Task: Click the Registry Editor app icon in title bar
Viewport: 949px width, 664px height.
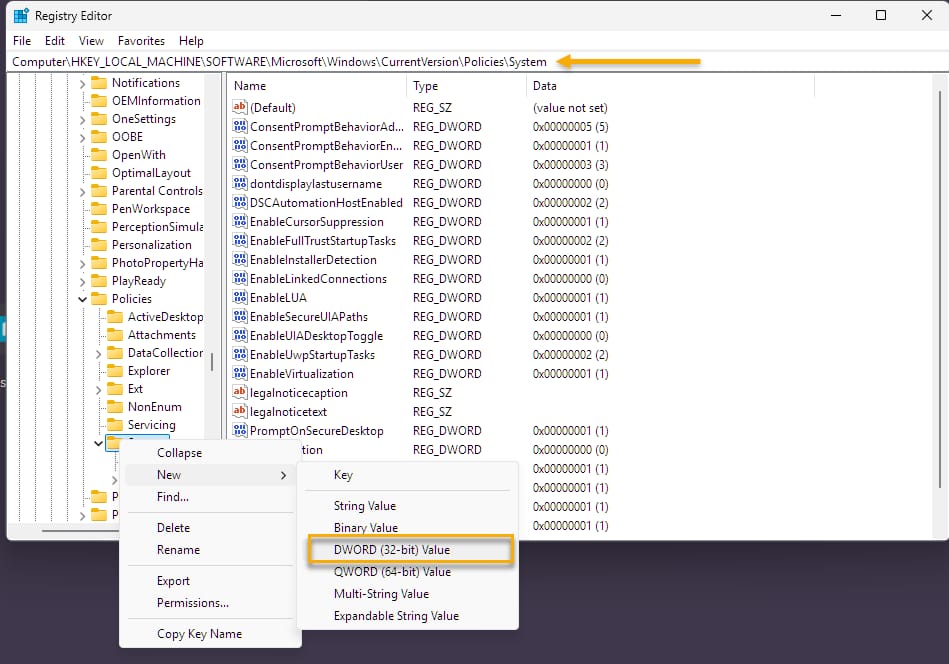Action: pyautogui.click(x=21, y=16)
